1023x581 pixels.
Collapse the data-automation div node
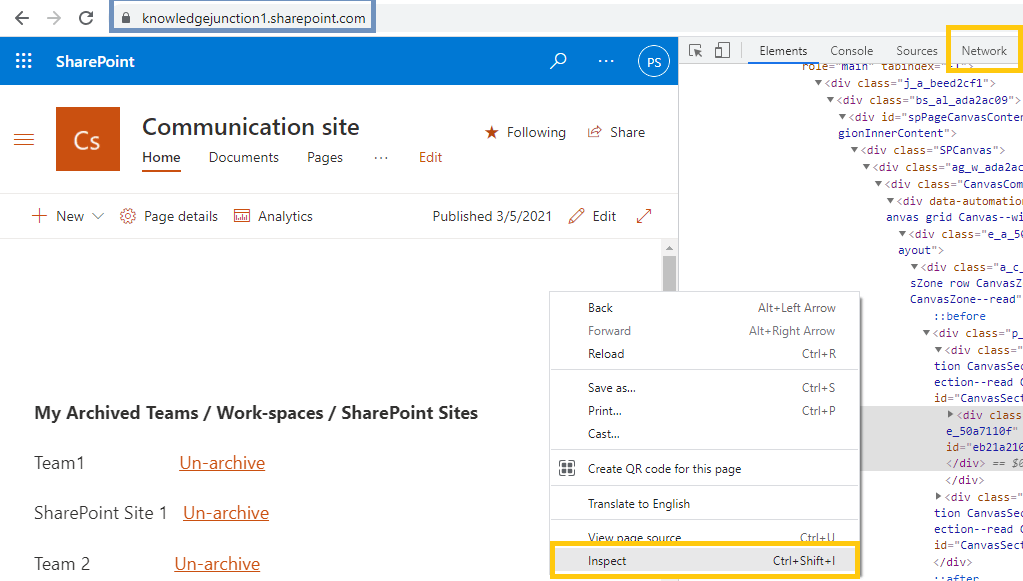(x=891, y=201)
